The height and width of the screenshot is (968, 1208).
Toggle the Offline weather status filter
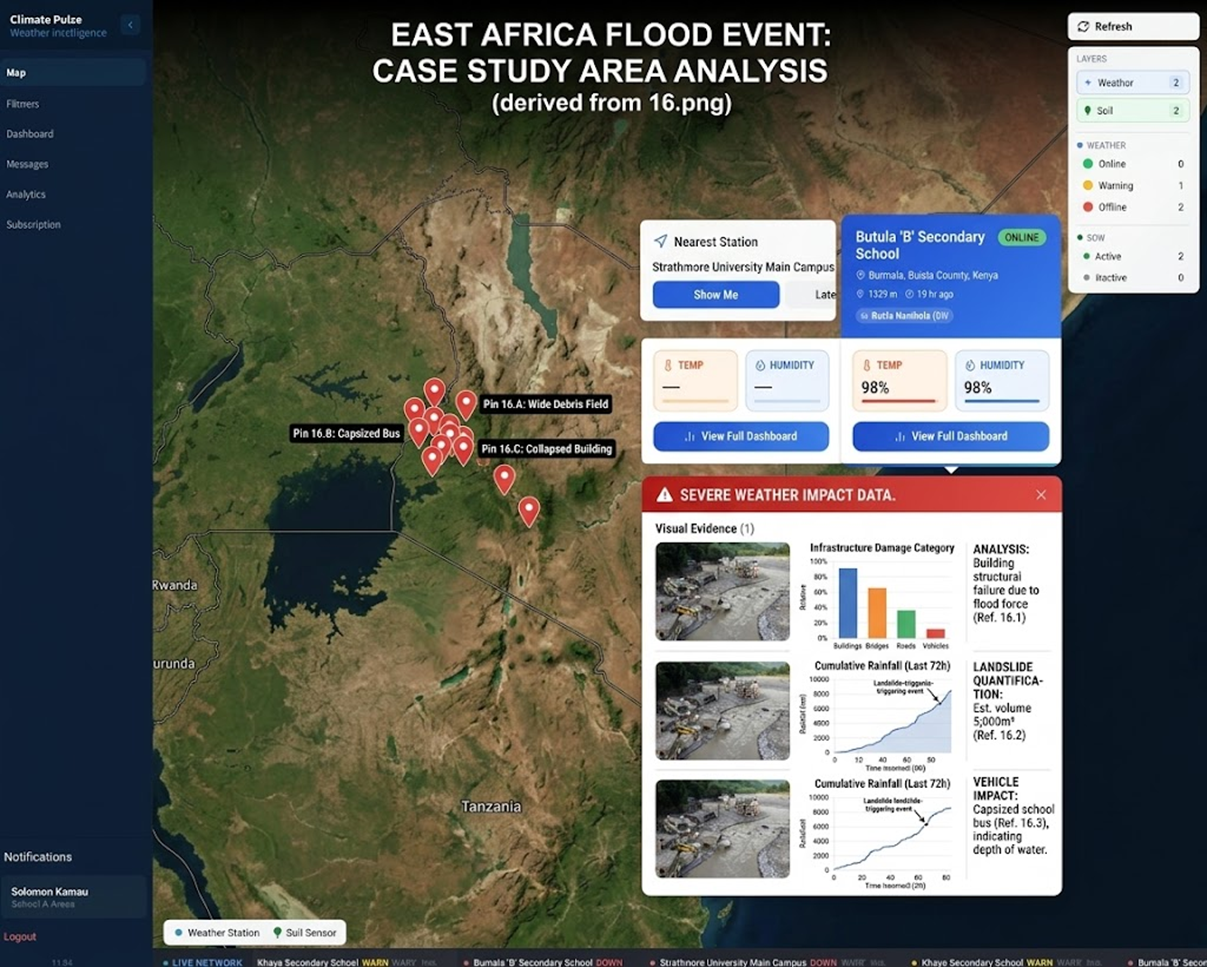(x=1133, y=207)
